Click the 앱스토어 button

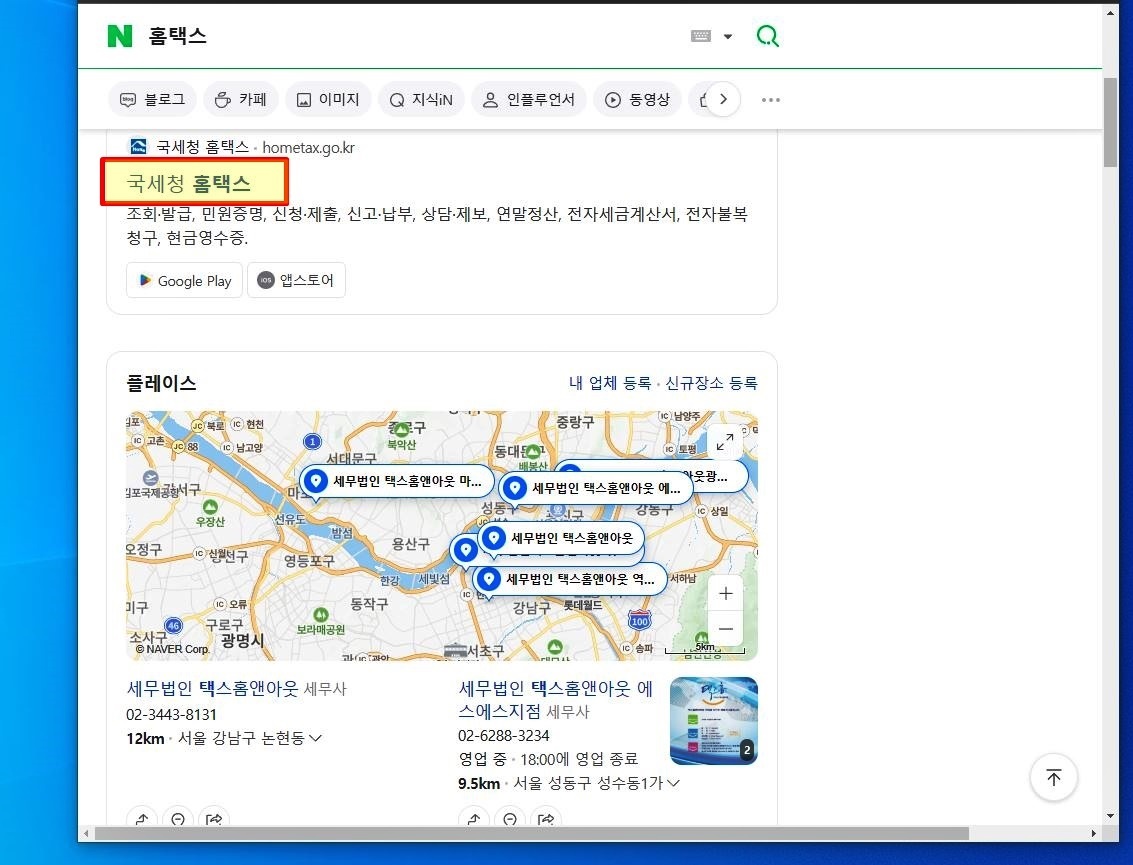point(296,280)
